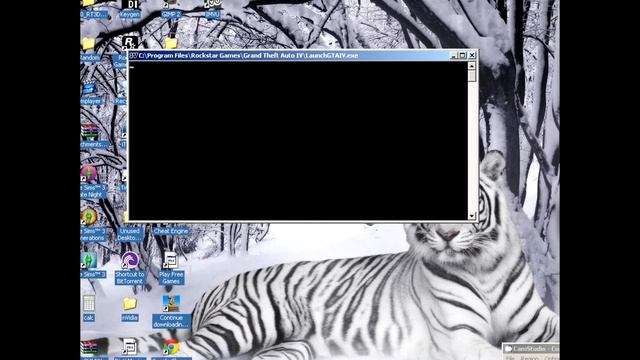640x360 pixels.
Task: Select the nVidia folder icon
Action: pos(130,309)
